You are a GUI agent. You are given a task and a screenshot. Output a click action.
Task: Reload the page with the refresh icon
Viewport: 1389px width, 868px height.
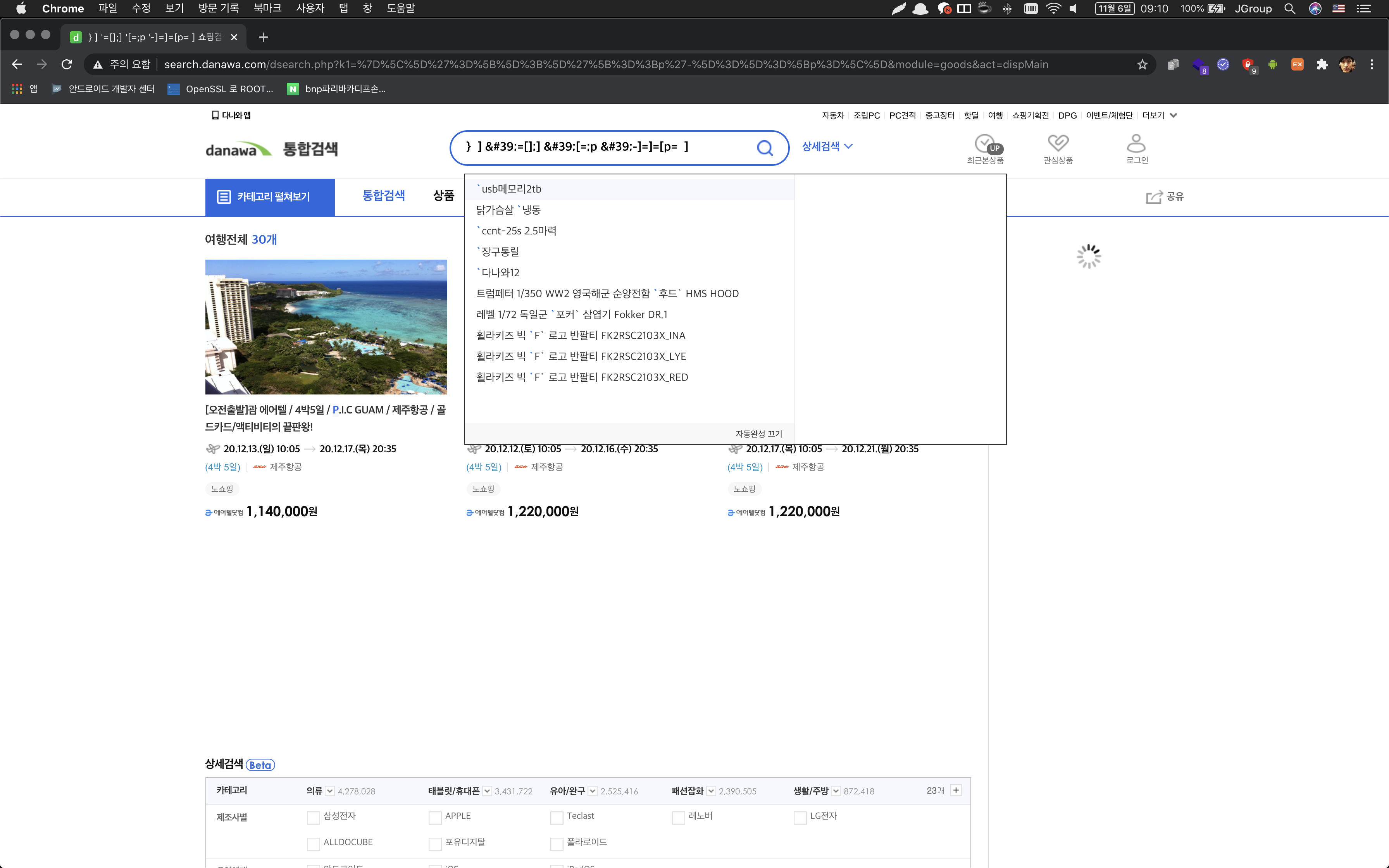(x=67, y=64)
